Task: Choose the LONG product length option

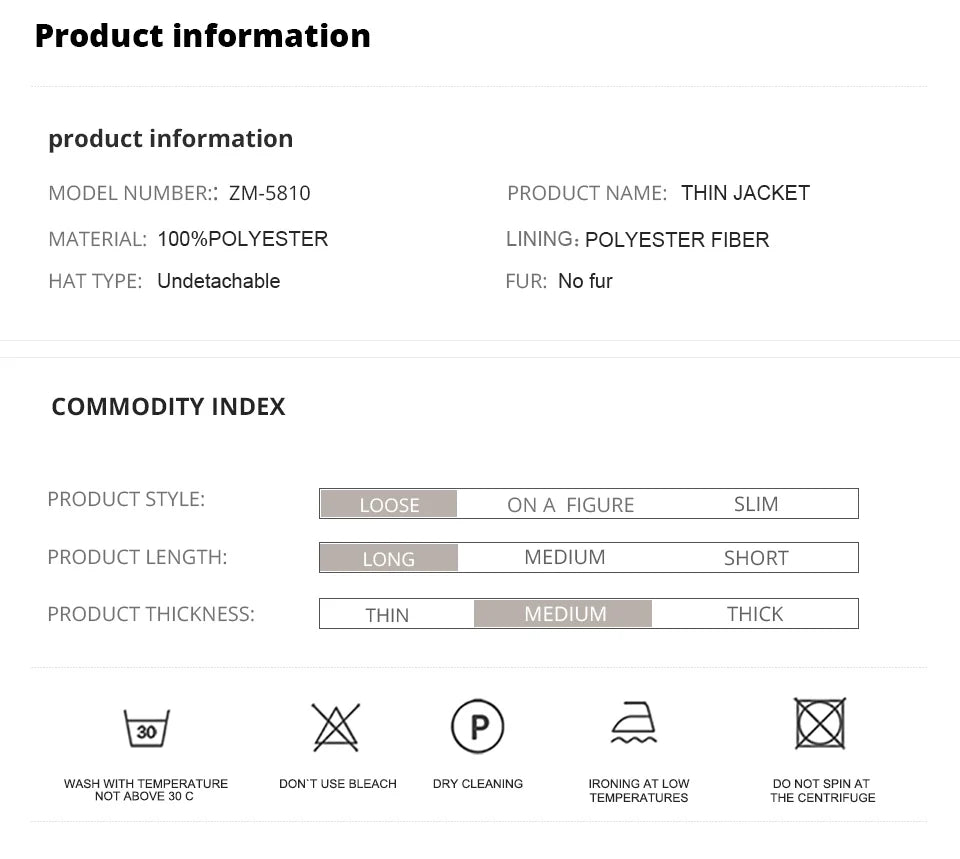Action: click(389, 559)
